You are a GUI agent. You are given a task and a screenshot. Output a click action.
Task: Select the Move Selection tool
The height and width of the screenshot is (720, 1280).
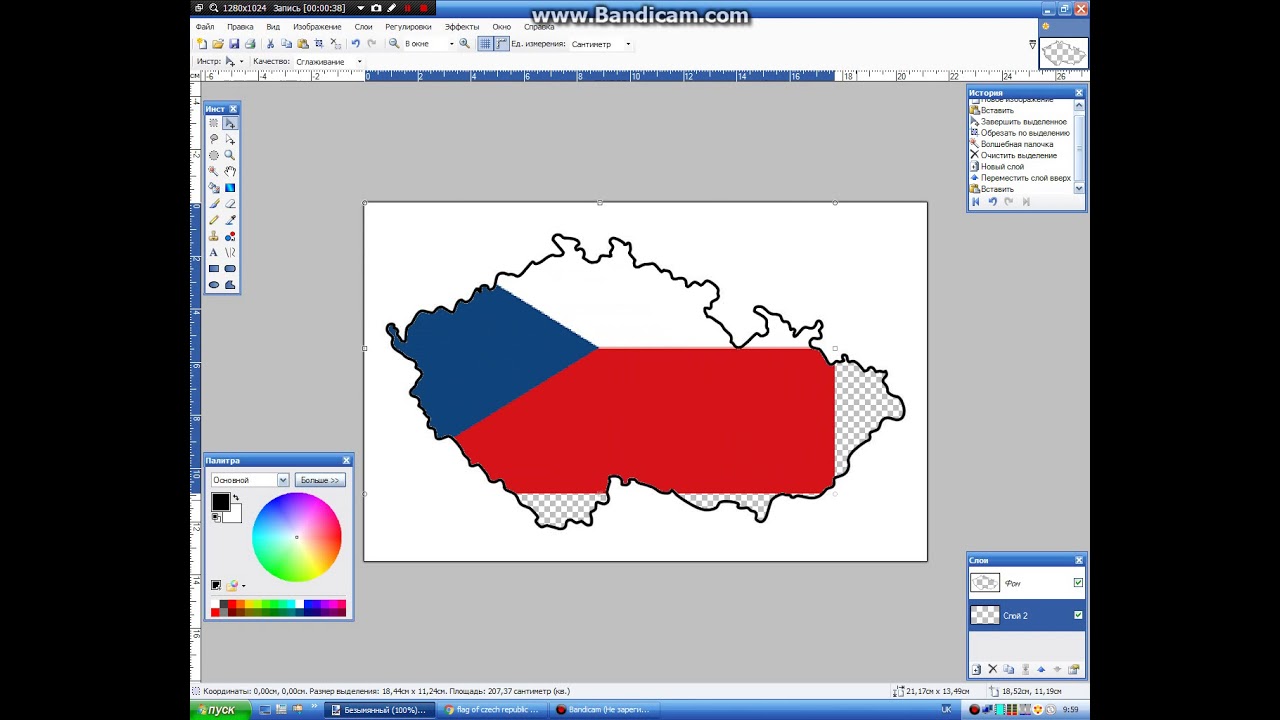(x=230, y=139)
